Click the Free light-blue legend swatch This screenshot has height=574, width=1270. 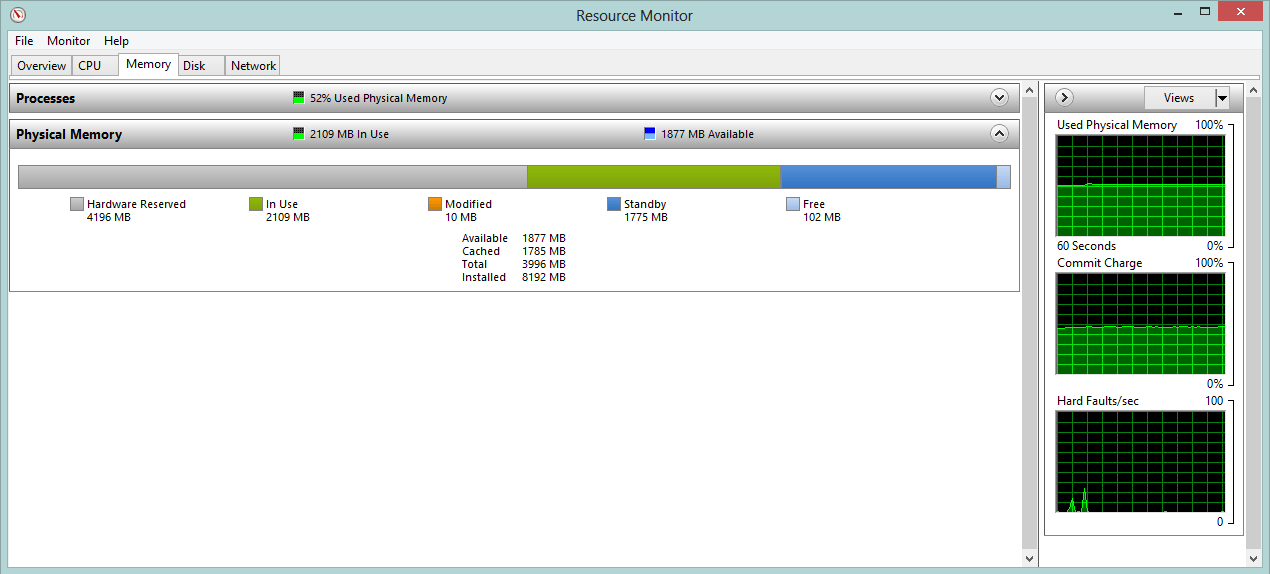pyautogui.click(x=793, y=204)
